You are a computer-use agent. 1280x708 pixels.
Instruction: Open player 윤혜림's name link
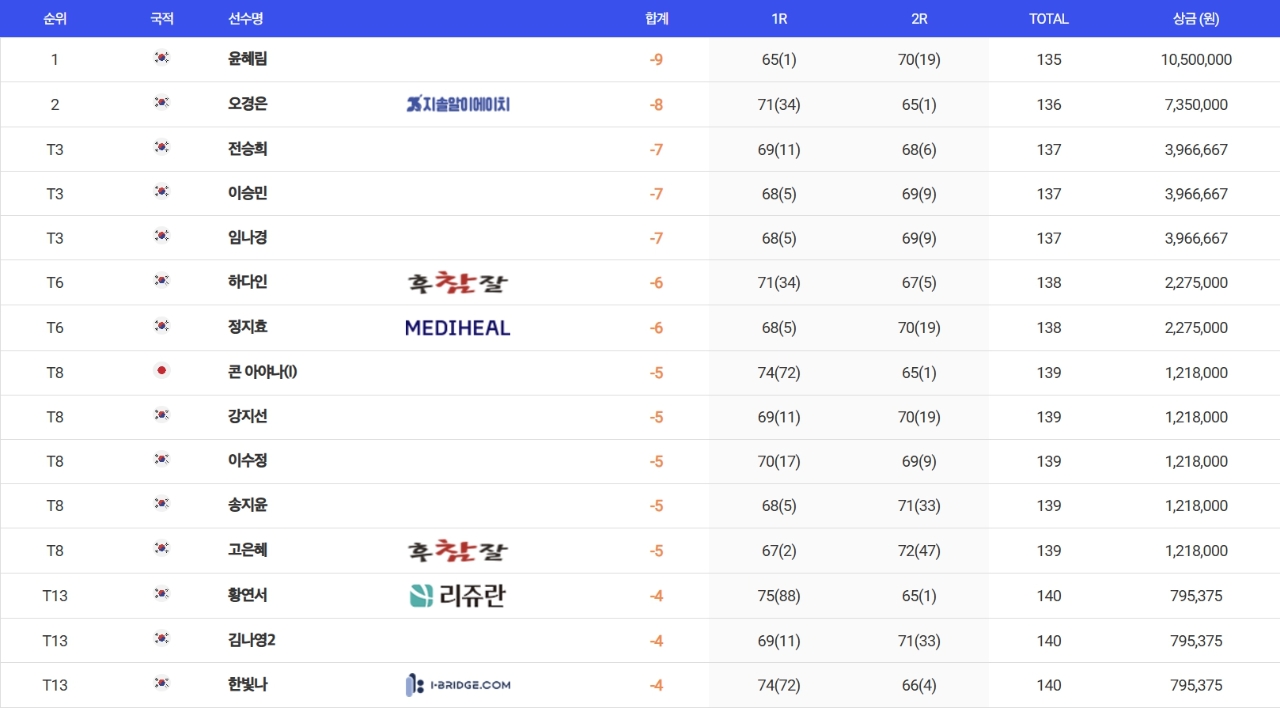(x=248, y=59)
